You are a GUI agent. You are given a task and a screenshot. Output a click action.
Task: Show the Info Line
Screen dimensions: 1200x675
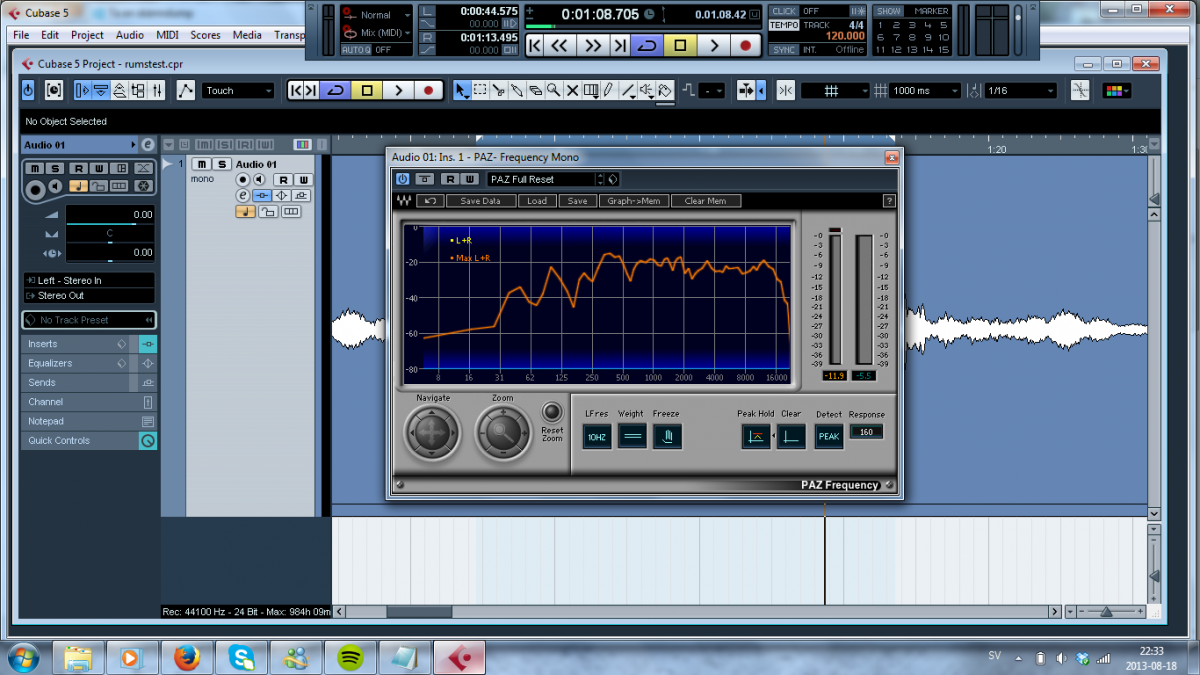(101, 90)
